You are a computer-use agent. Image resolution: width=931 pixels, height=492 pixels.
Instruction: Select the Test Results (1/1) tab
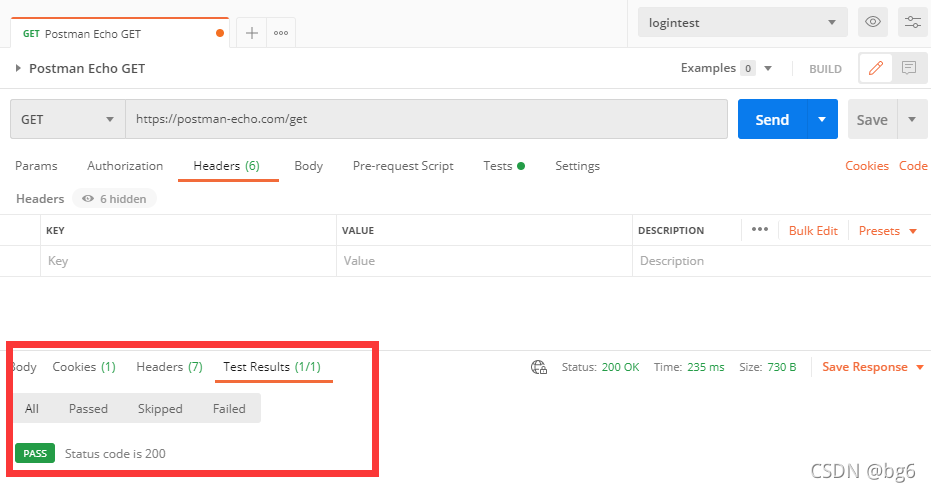[x=272, y=367]
